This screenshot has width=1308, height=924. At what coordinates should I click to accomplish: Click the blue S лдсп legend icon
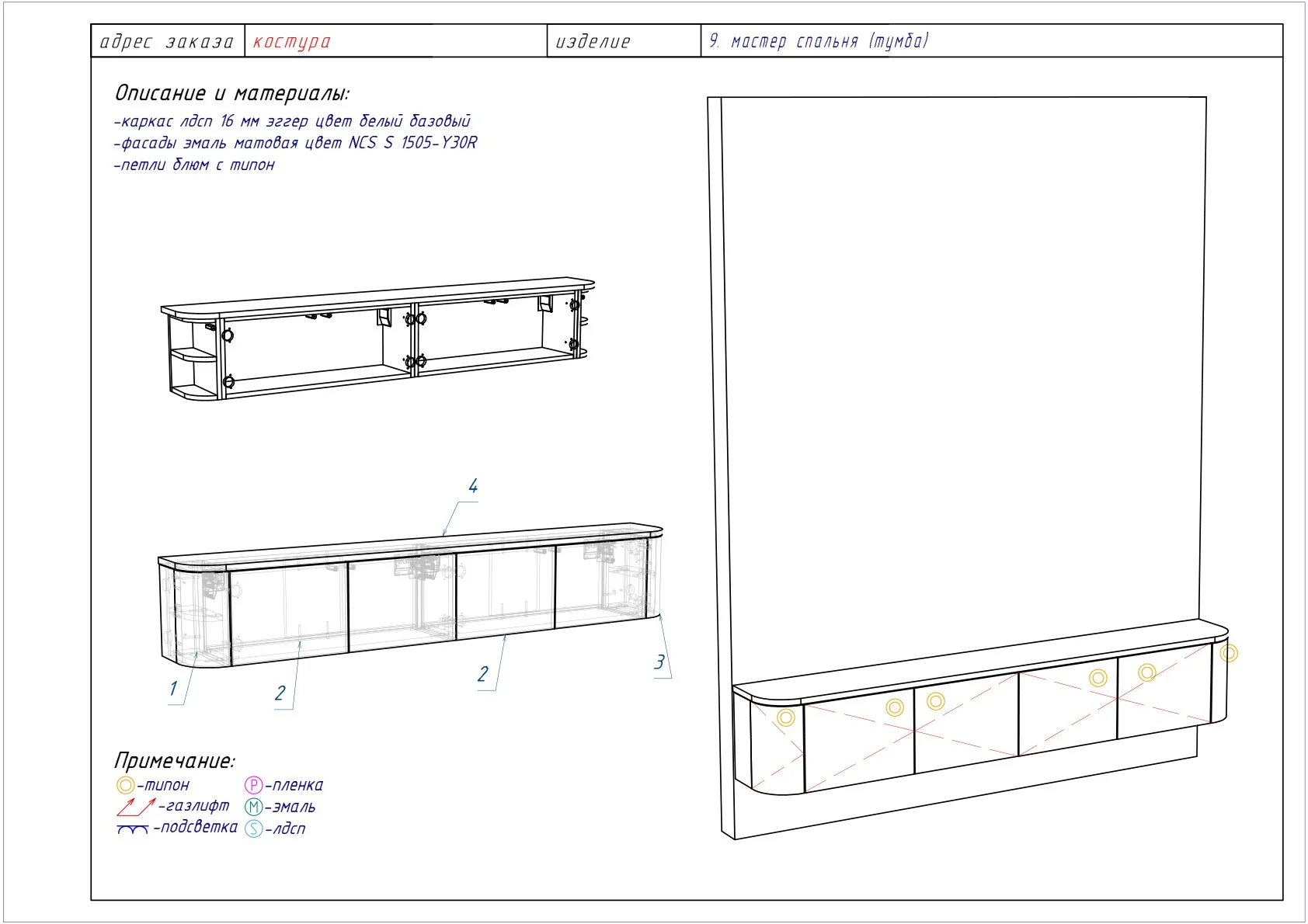[253, 828]
